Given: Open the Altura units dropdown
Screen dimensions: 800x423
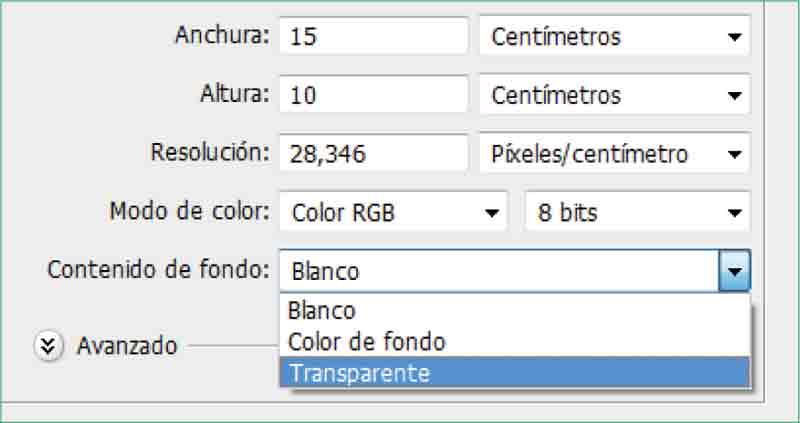Looking at the screenshot, I should coord(614,96).
